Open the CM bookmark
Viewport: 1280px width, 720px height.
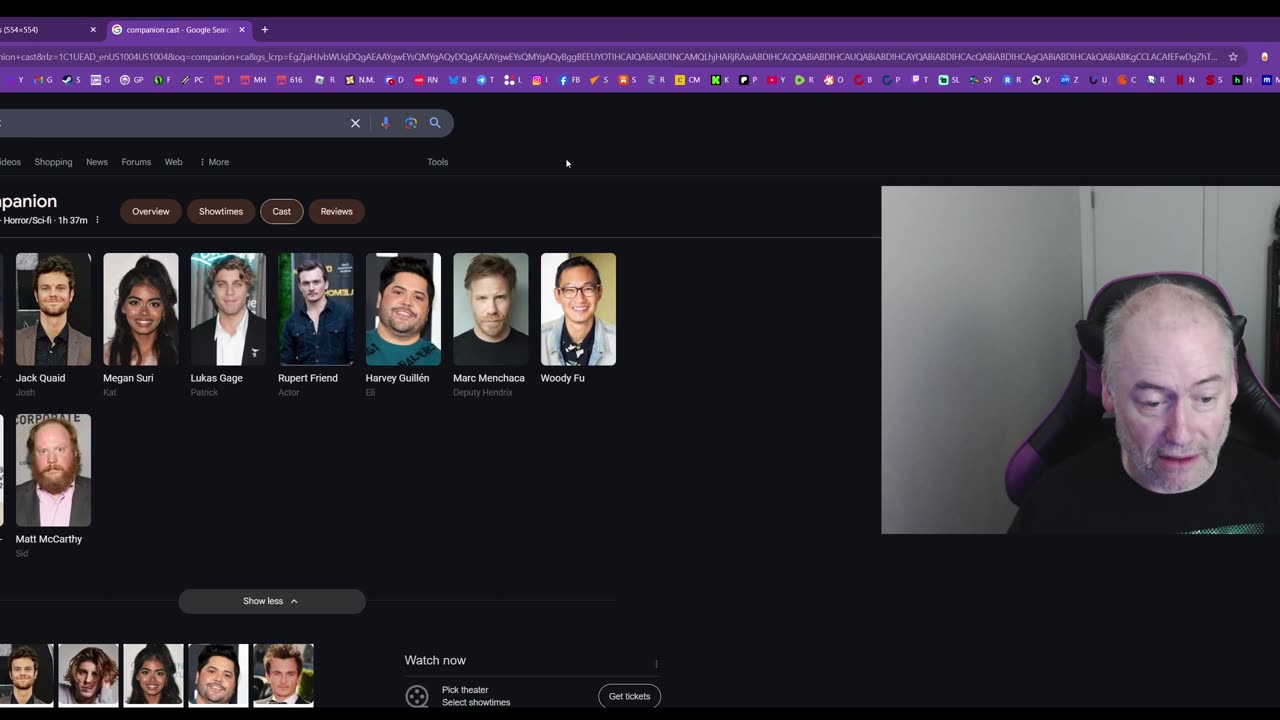pyautogui.click(x=688, y=80)
